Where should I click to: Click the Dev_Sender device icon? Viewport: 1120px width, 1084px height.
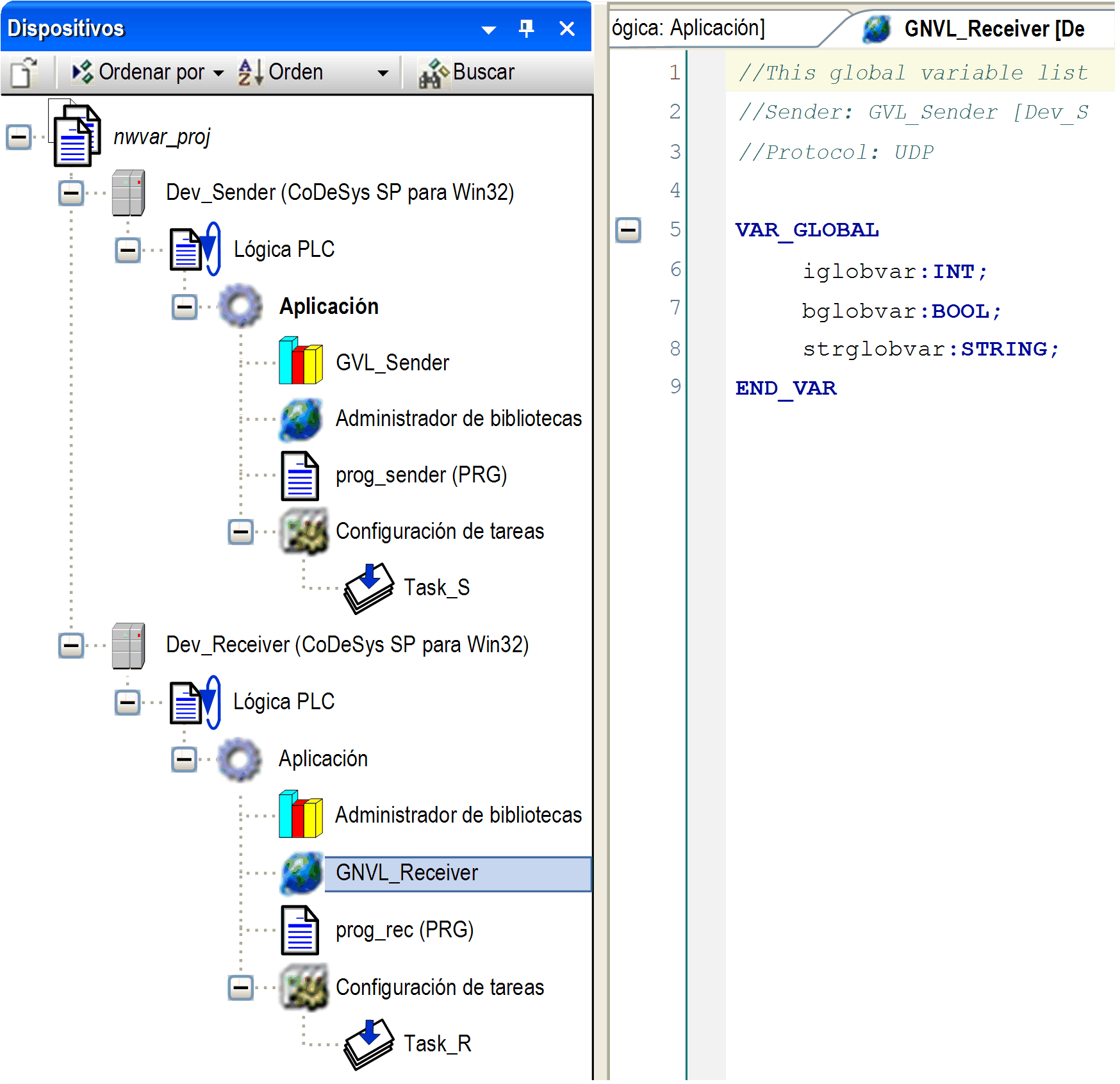tap(128, 193)
